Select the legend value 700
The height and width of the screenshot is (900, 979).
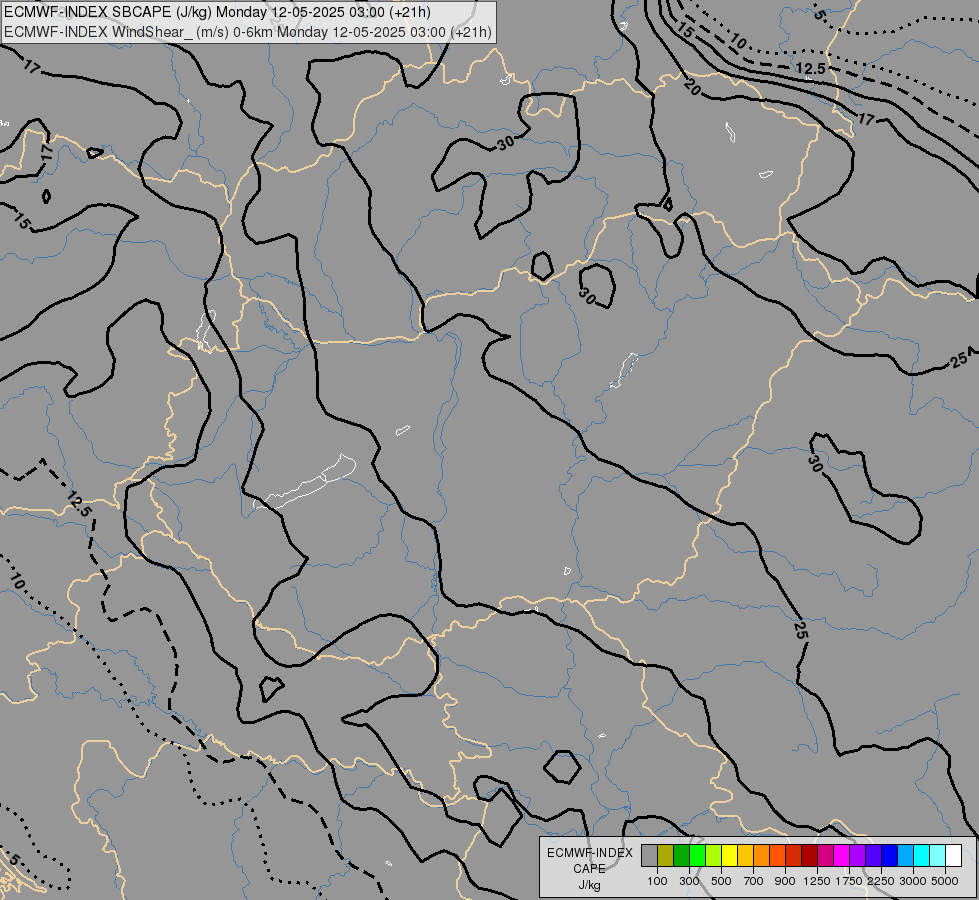point(754,881)
